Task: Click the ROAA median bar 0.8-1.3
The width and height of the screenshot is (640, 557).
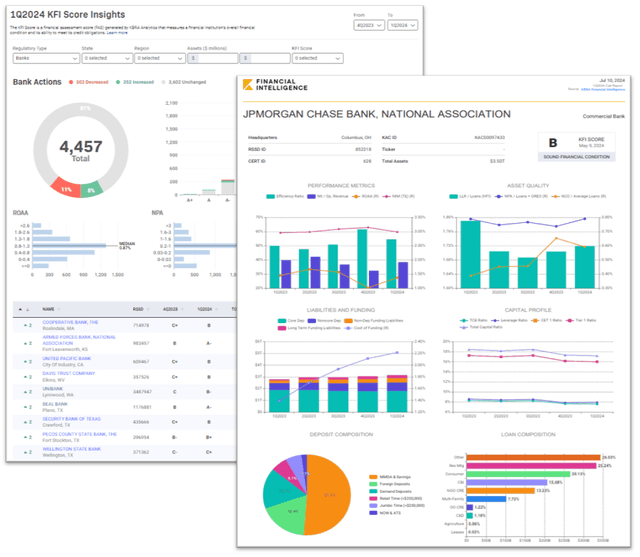Action: 69,246
